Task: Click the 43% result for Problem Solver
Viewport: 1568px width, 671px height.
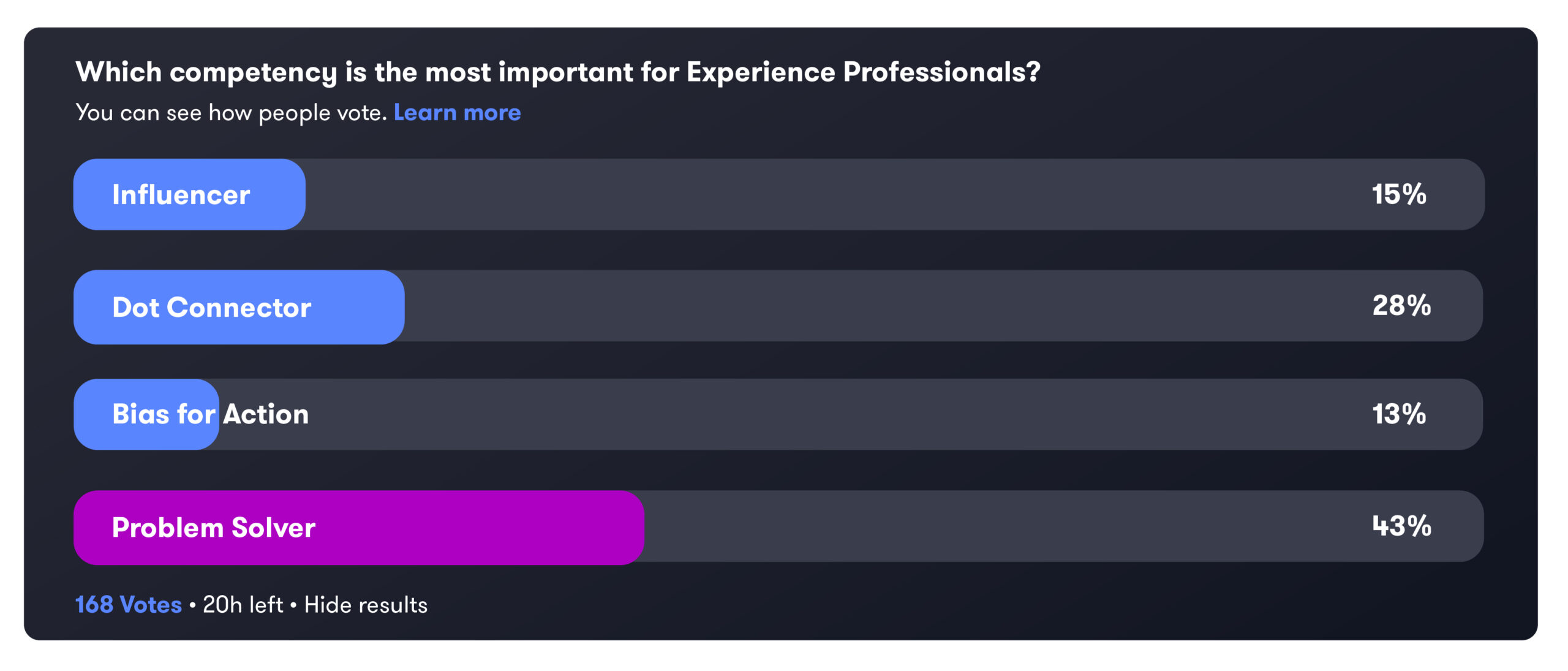Action: 1401,526
